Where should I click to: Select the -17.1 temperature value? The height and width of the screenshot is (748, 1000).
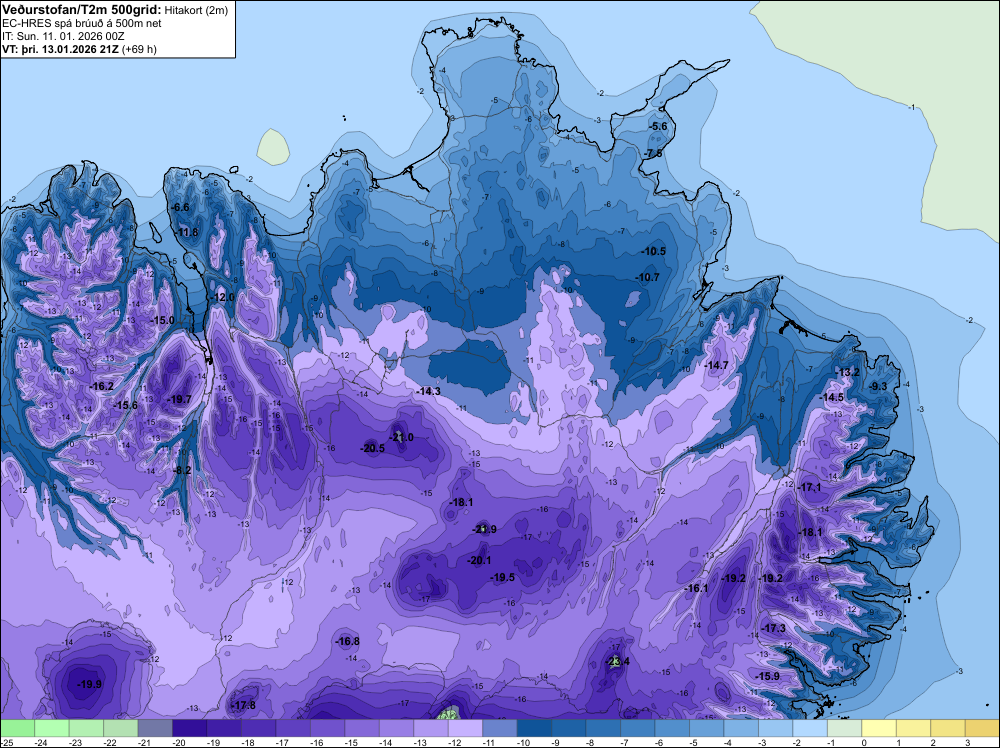[809, 487]
